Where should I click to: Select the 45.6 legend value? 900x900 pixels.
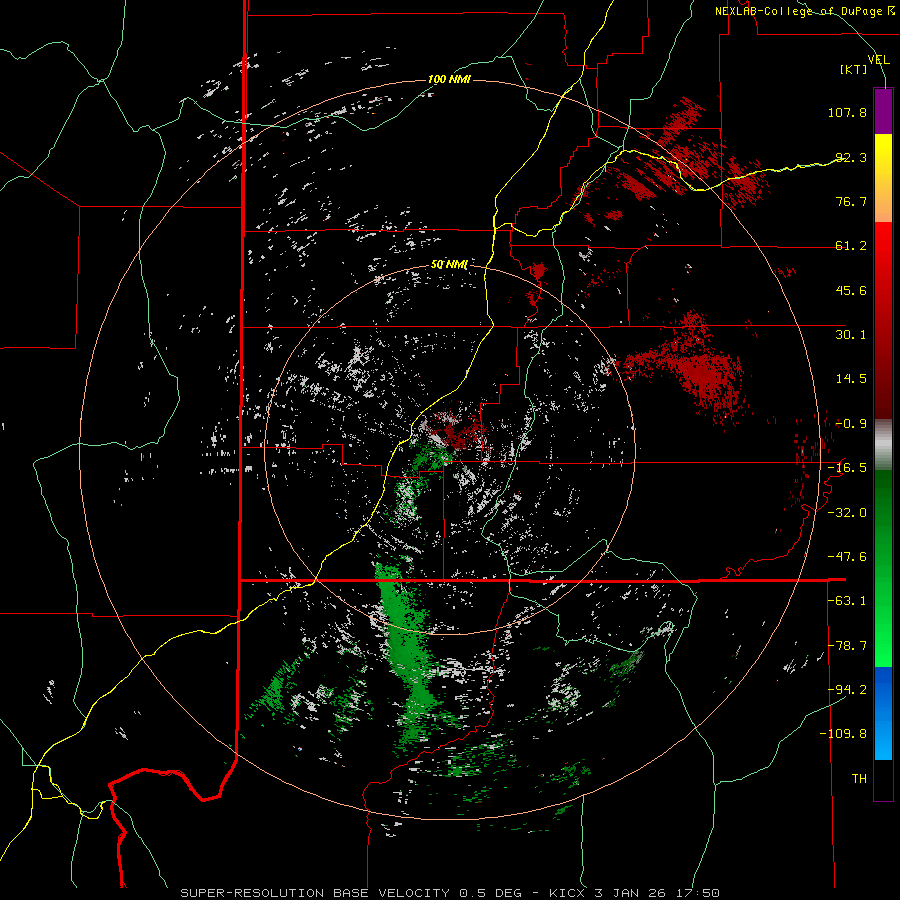[851, 290]
